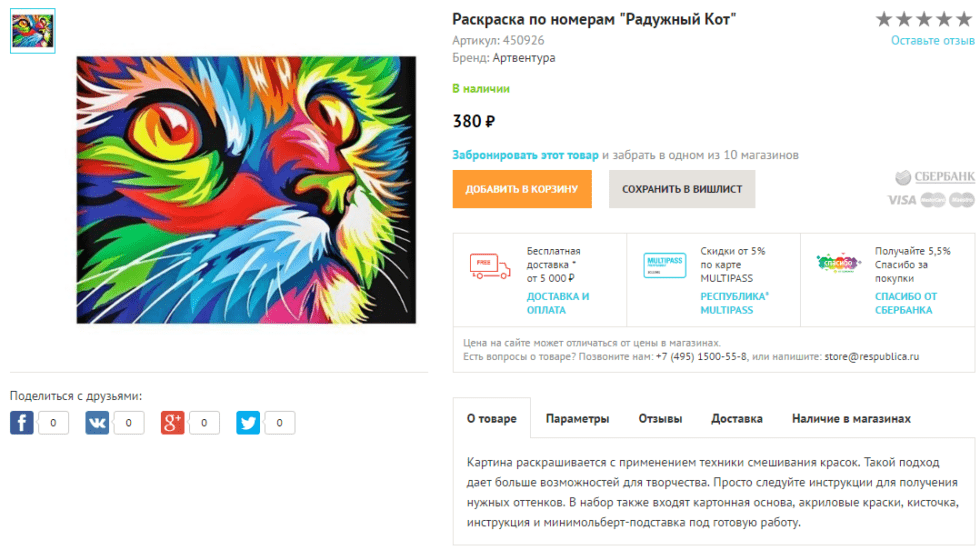Open the Параметры tab
The height and width of the screenshot is (550, 980).
(x=577, y=419)
